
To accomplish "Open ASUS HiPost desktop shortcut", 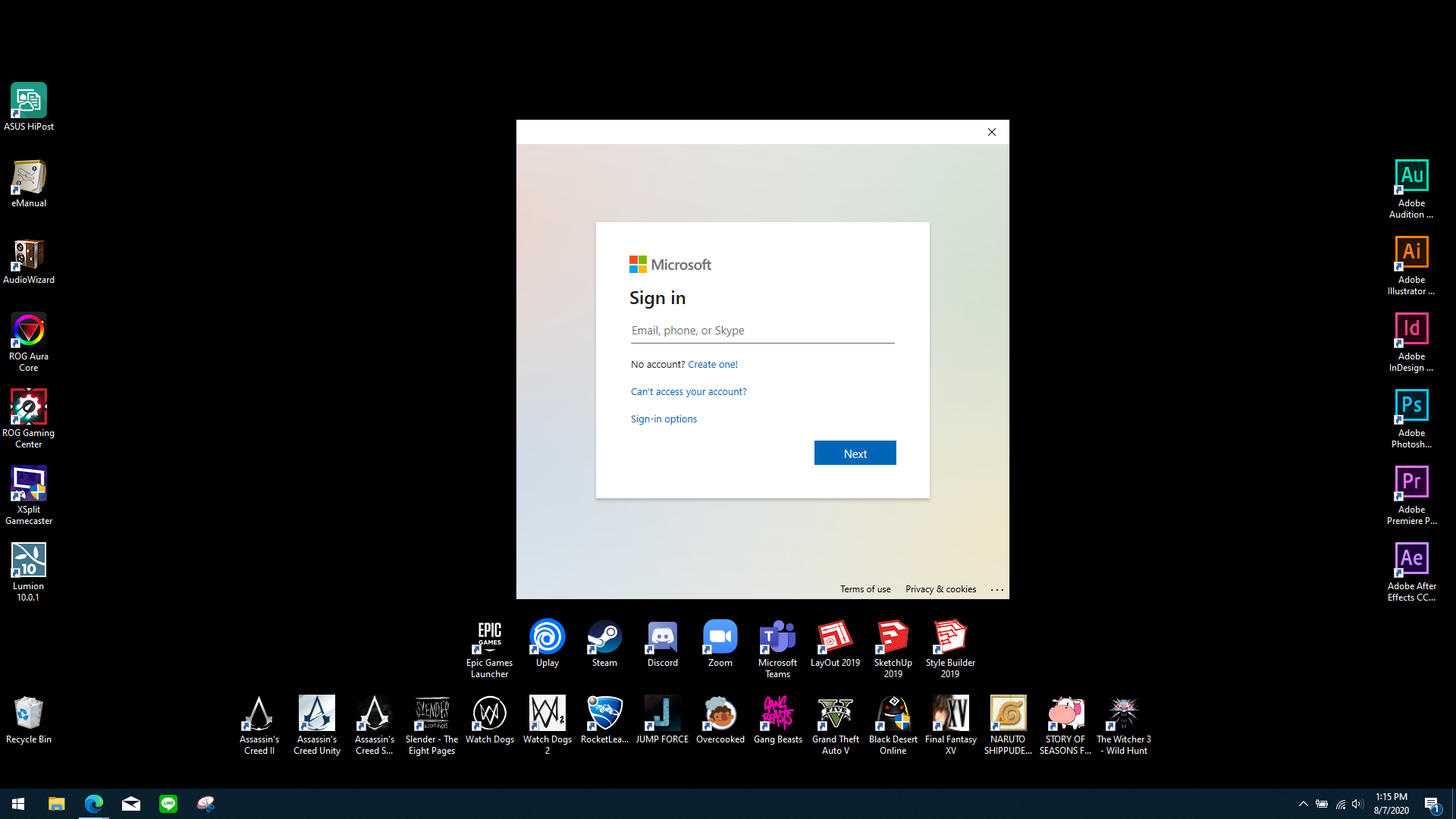I will 29,107.
